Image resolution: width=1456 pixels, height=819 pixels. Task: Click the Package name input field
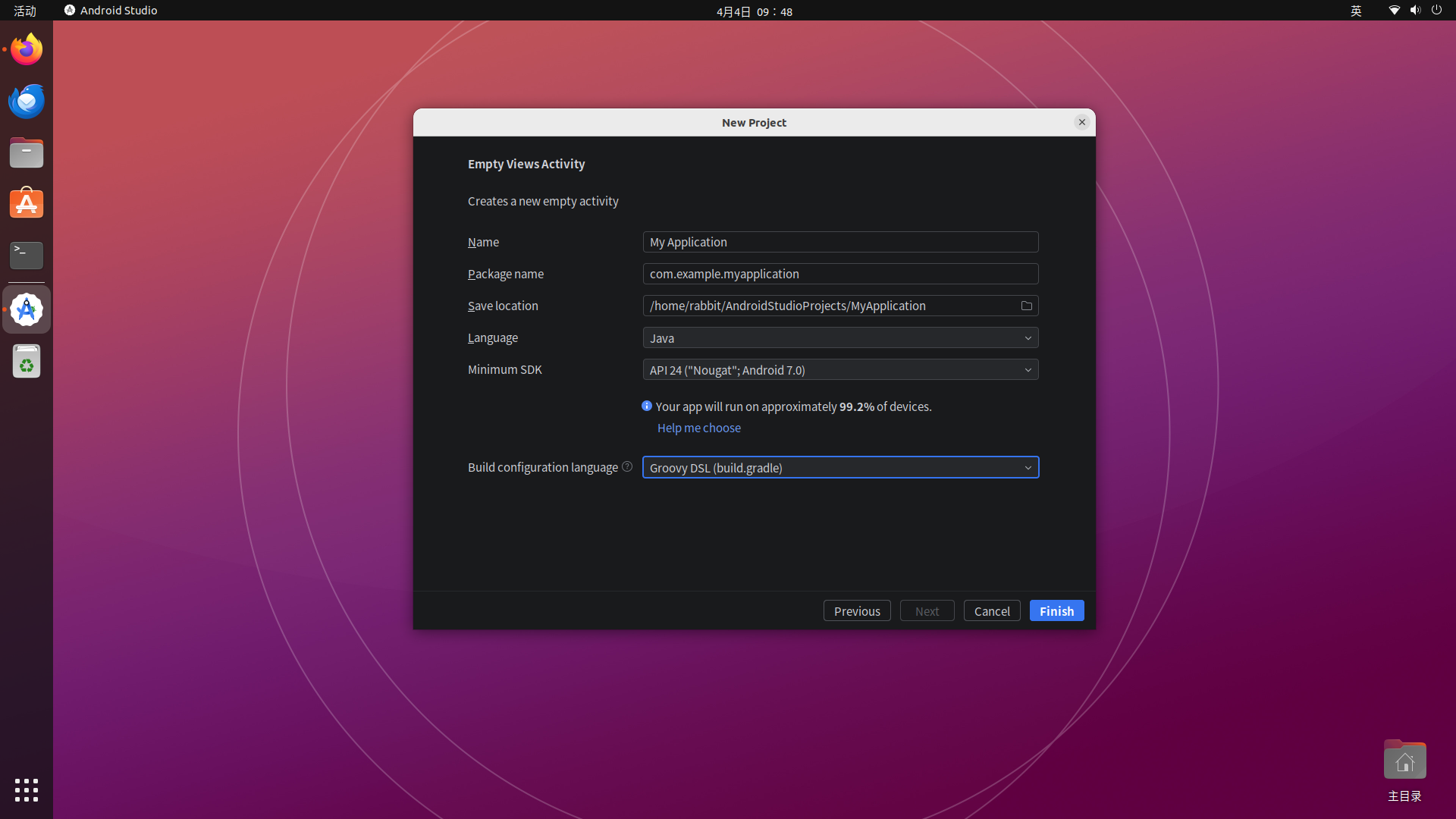pyautogui.click(x=840, y=274)
